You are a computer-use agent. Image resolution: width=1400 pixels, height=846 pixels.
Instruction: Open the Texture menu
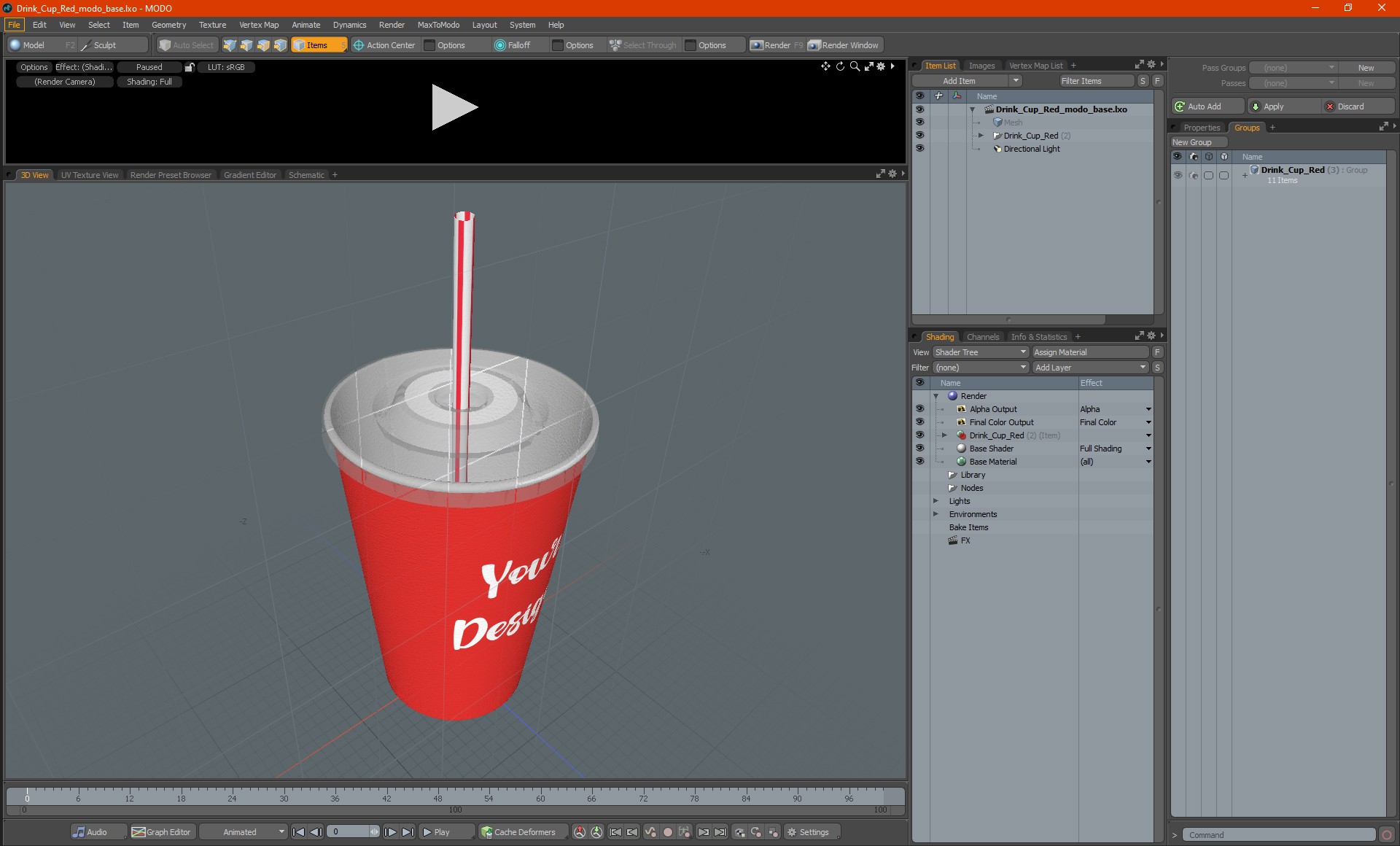point(212,25)
